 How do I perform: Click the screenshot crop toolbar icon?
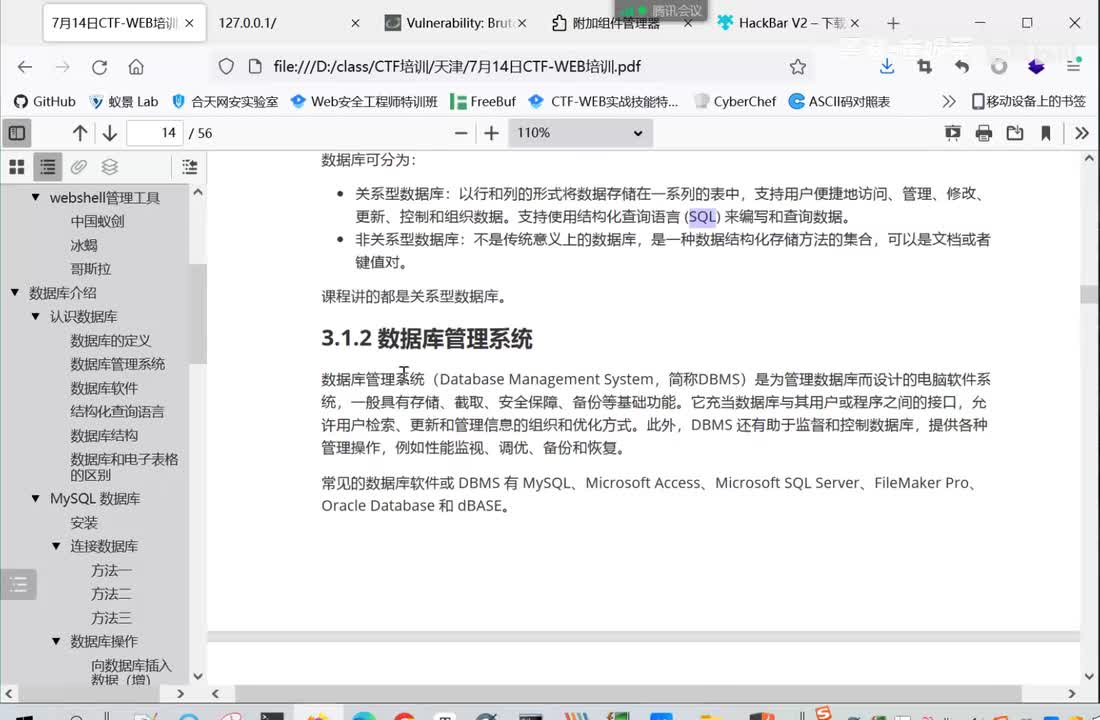[925, 67]
